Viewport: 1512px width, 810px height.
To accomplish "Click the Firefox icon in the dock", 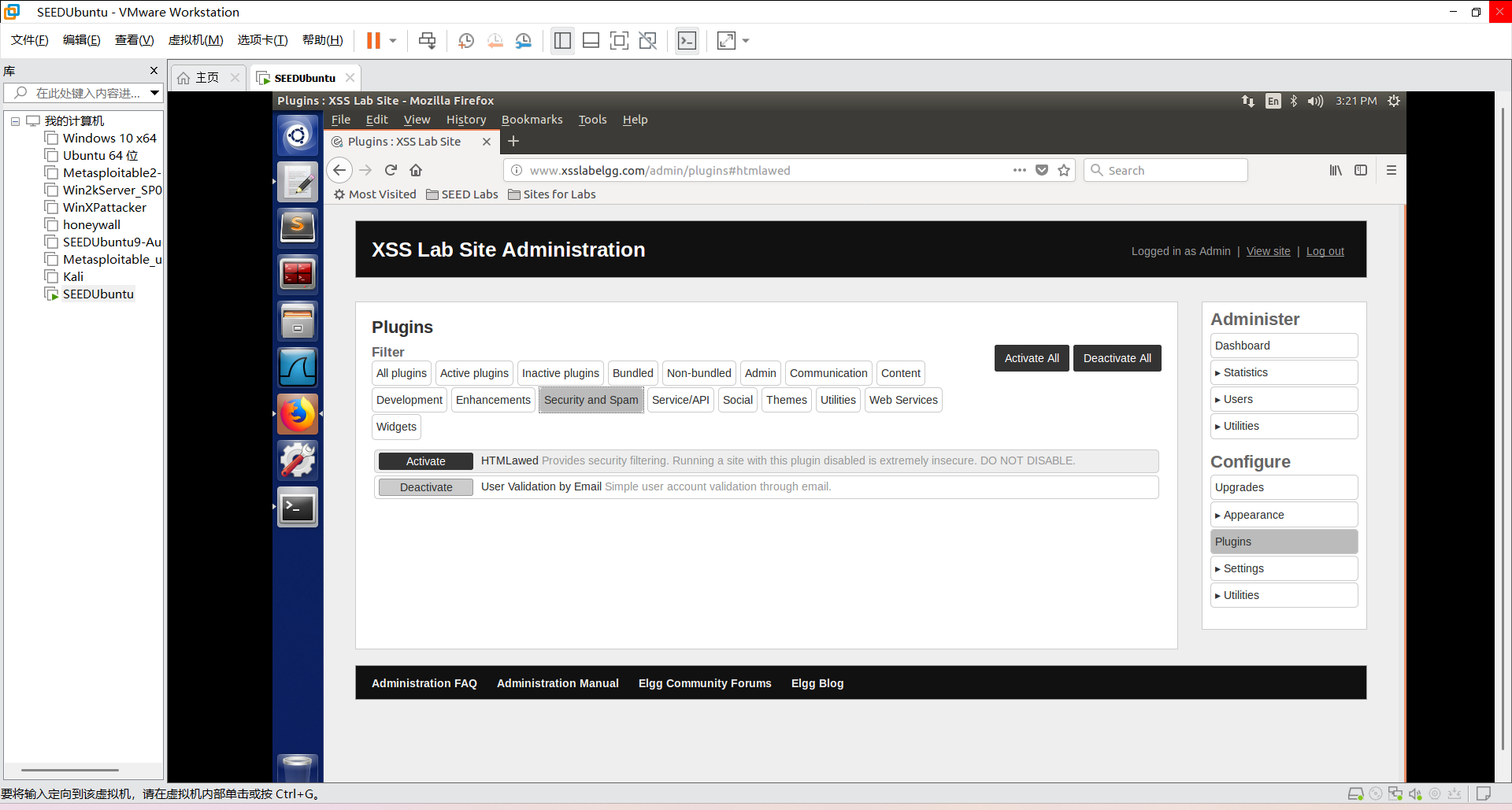I will 298,413.
